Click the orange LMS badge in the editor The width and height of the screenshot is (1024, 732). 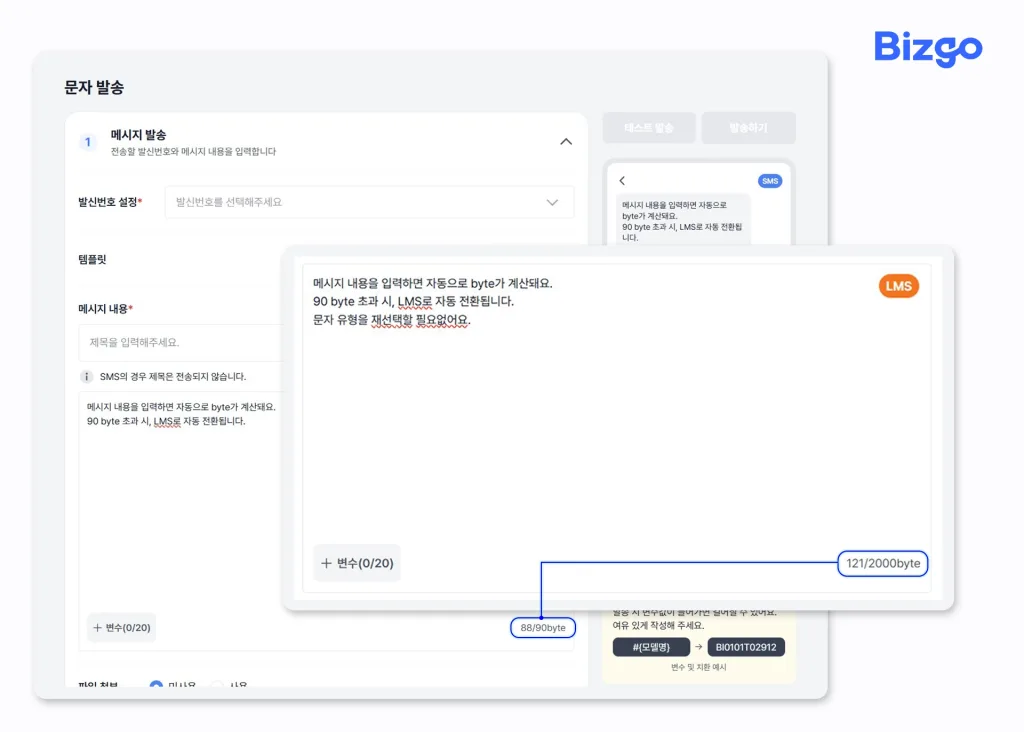pos(897,286)
